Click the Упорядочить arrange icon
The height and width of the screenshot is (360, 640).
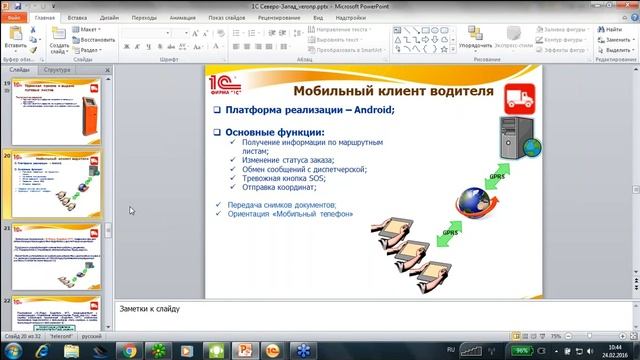tap(475, 33)
